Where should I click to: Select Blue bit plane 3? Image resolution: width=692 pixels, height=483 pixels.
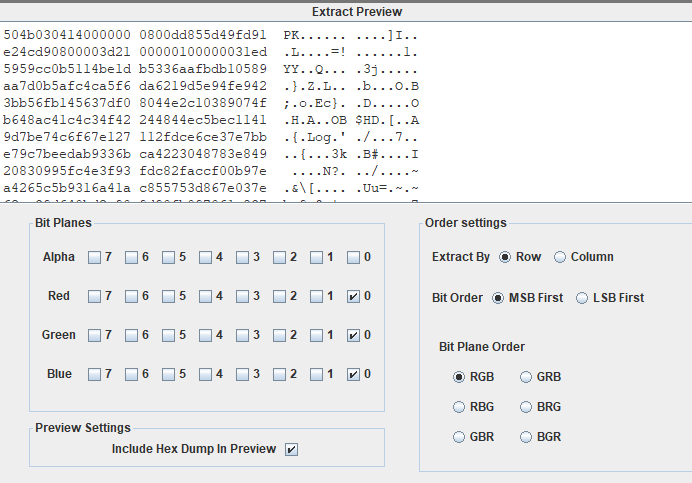click(242, 374)
